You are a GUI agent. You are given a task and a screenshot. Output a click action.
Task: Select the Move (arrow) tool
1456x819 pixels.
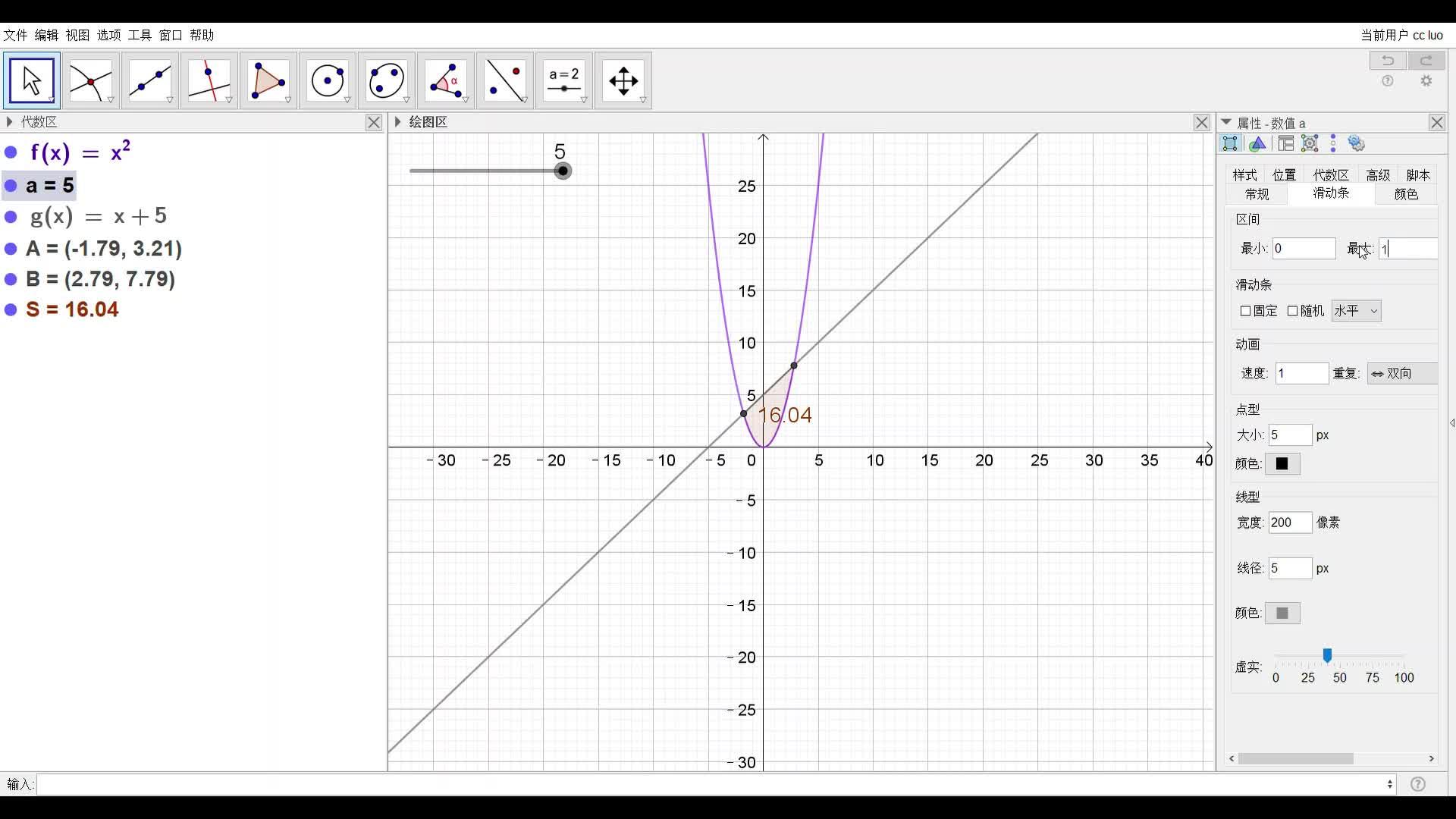pyautogui.click(x=32, y=80)
